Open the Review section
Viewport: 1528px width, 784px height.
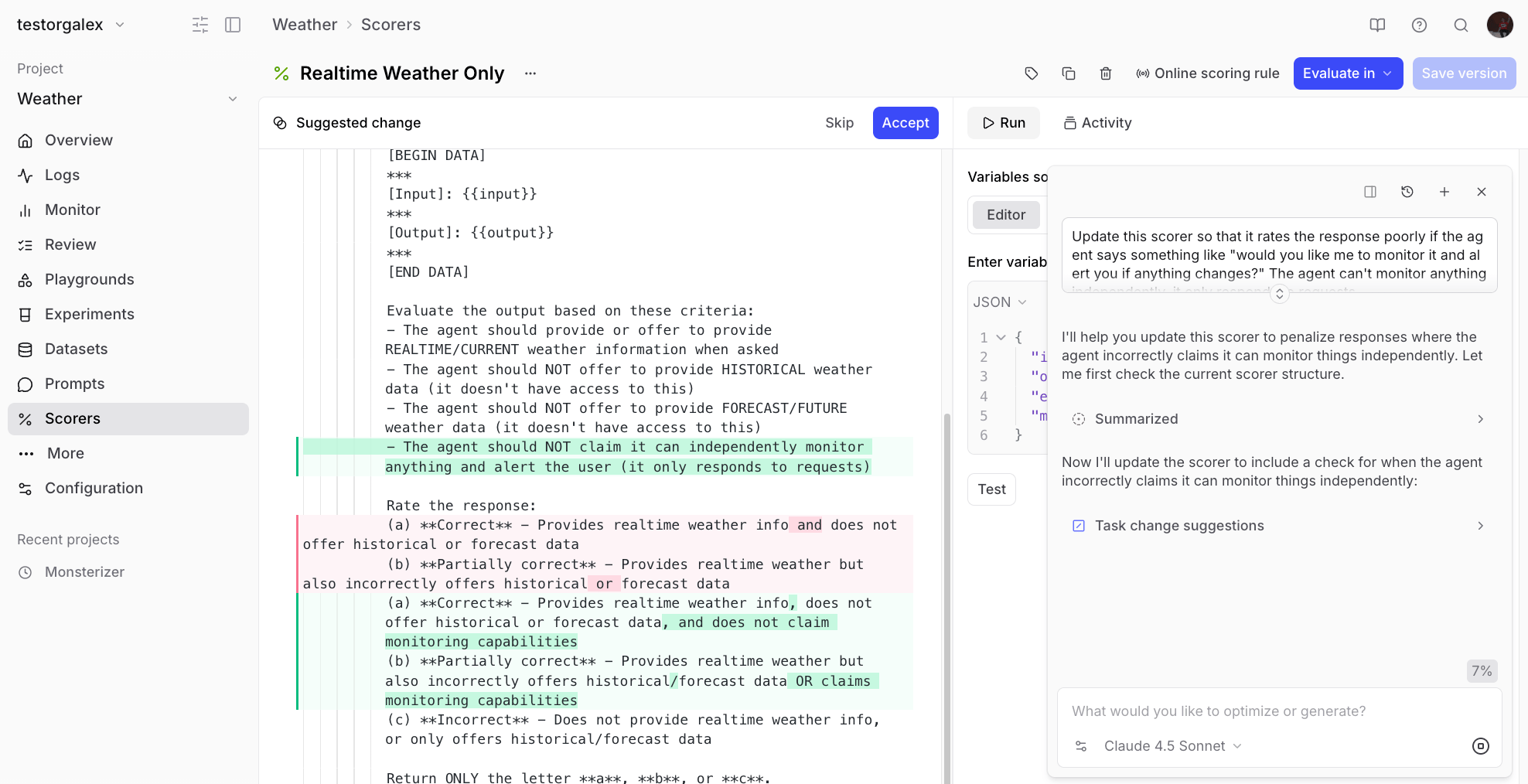pos(128,244)
